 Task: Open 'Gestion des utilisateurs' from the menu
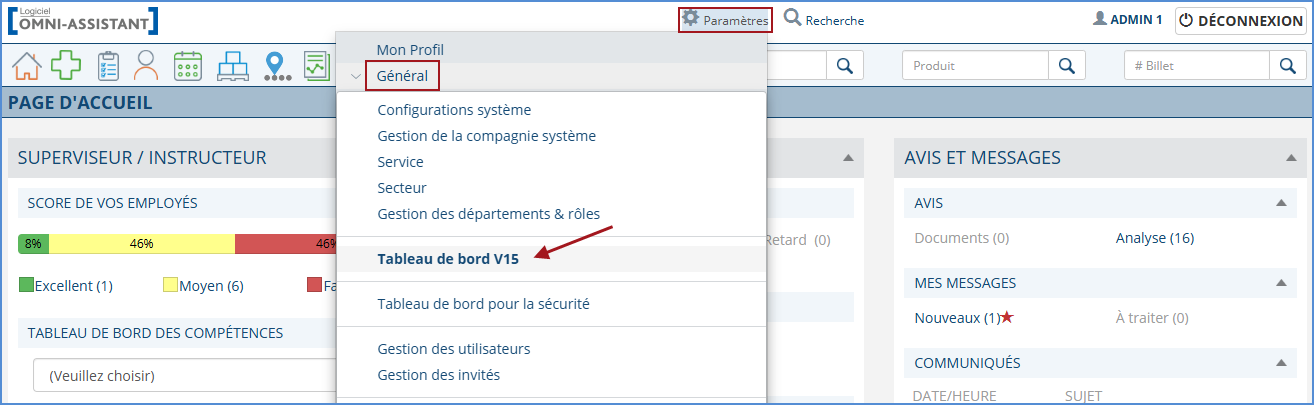[x=453, y=349]
